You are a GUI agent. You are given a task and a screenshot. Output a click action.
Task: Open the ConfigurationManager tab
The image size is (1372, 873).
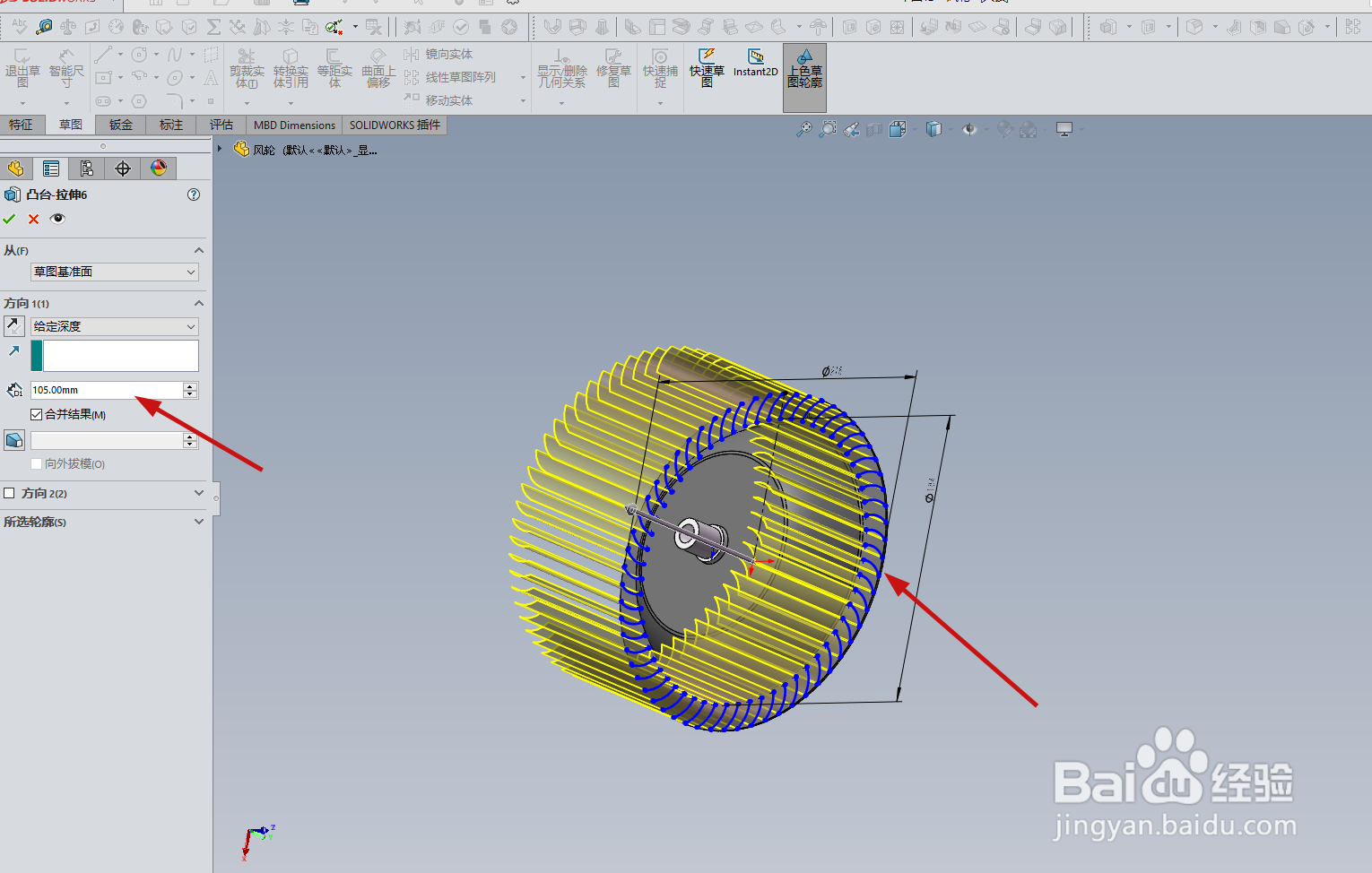pos(87,169)
